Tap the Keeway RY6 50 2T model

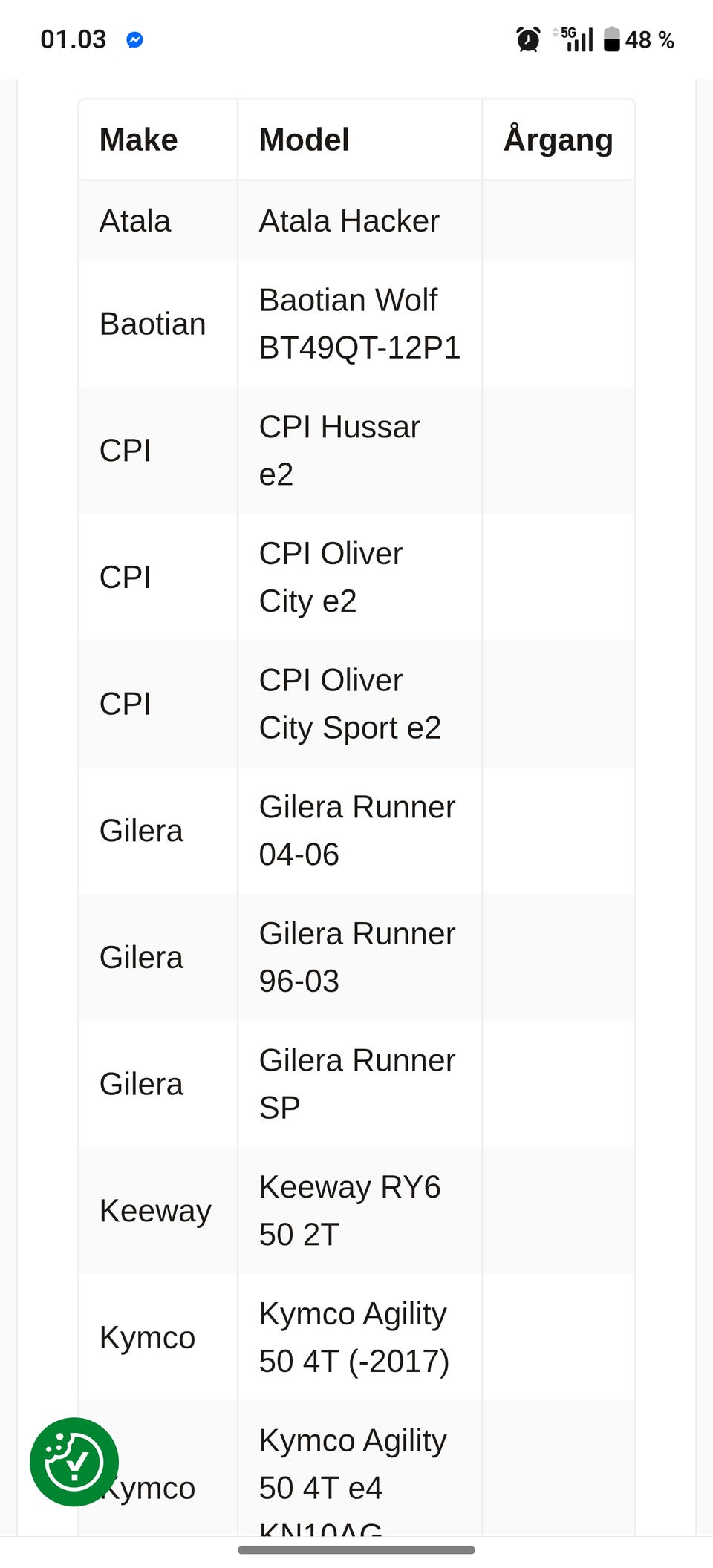coord(349,1210)
